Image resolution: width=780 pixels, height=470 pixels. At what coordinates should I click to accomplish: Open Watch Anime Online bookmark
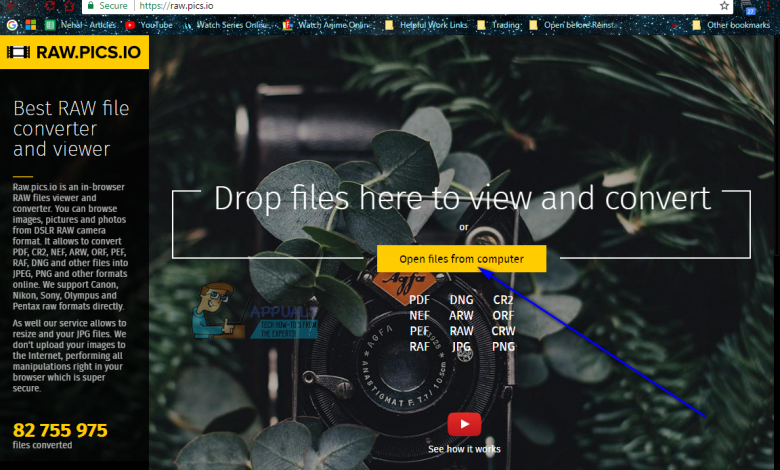point(327,25)
